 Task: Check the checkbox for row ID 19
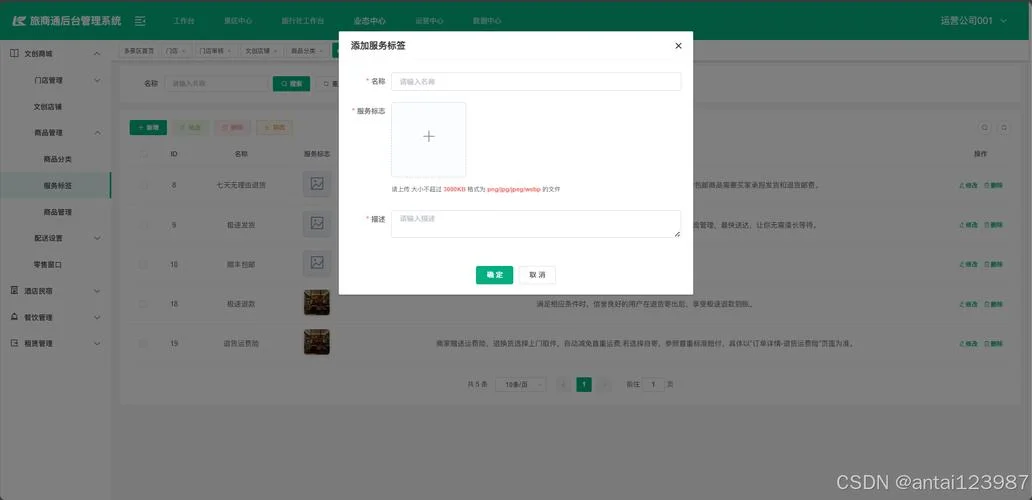tap(143, 343)
